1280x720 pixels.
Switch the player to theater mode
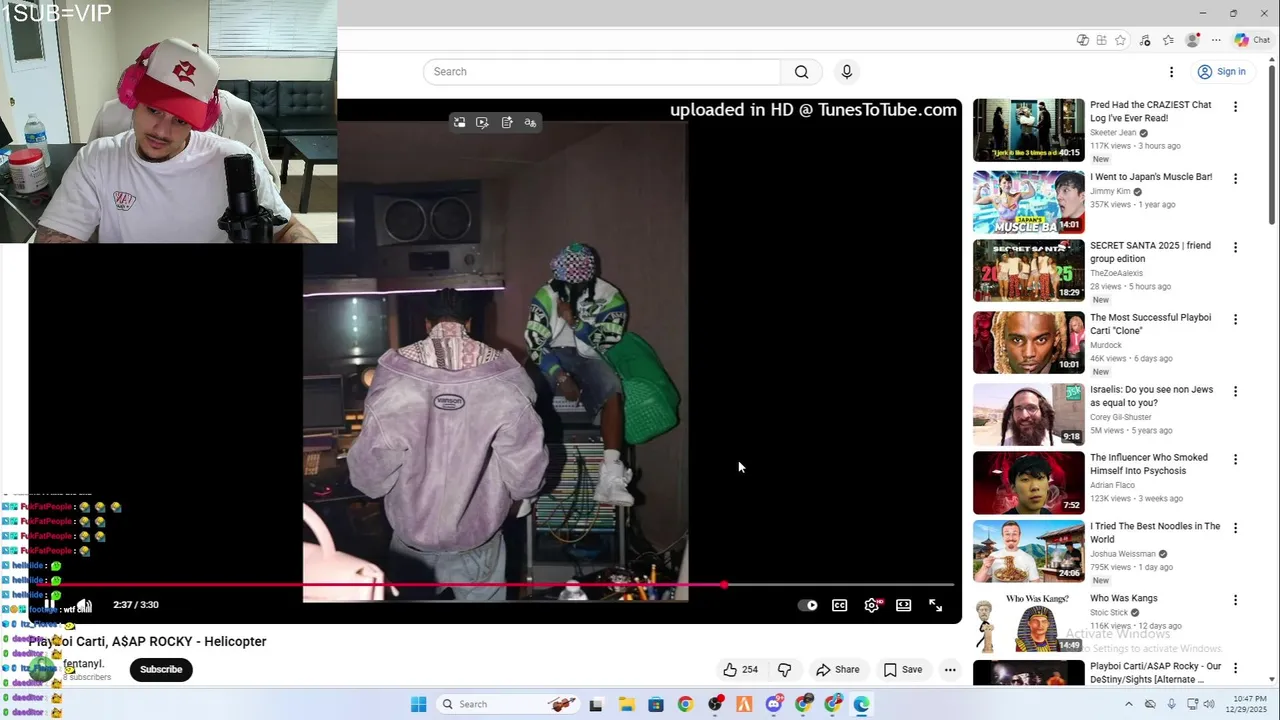tap(904, 605)
